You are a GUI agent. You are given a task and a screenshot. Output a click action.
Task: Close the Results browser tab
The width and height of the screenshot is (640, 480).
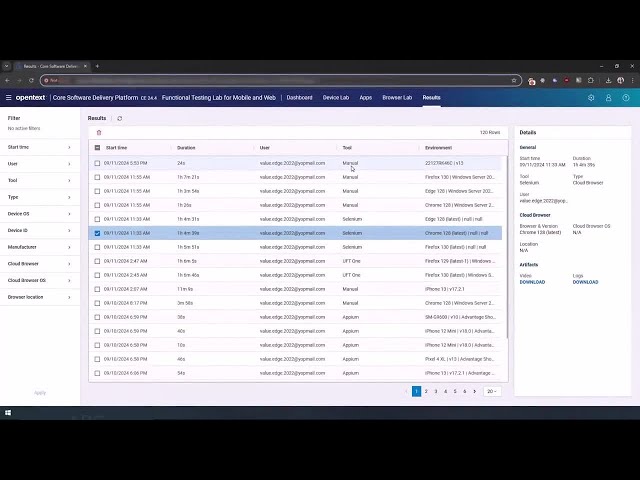85,66
